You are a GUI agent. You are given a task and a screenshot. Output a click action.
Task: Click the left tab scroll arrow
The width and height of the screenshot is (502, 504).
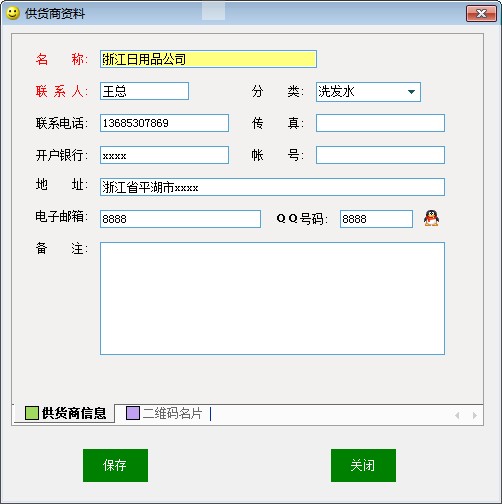click(x=457, y=415)
